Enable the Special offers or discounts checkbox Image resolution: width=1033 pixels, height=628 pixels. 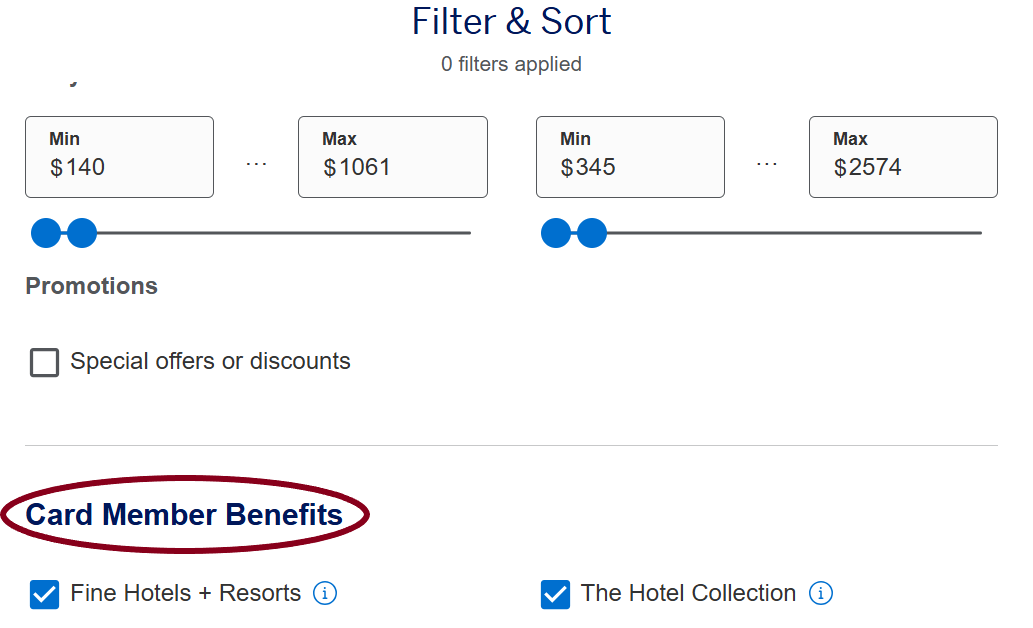point(44,362)
